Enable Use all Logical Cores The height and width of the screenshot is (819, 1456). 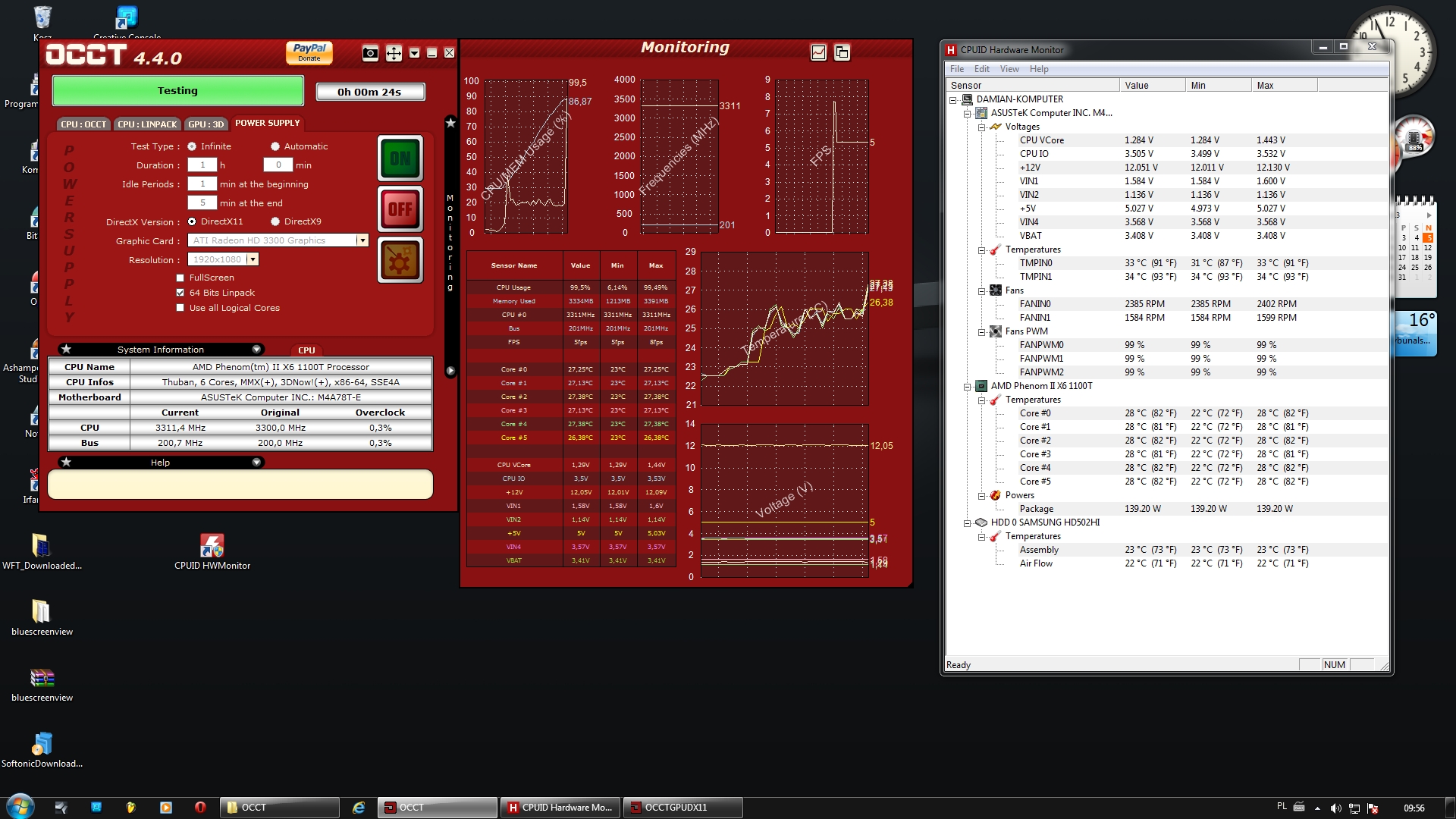click(x=180, y=308)
